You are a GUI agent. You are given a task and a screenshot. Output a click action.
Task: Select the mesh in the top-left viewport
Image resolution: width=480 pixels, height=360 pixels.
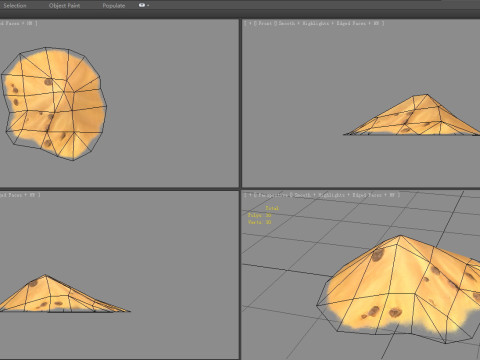tap(53, 103)
